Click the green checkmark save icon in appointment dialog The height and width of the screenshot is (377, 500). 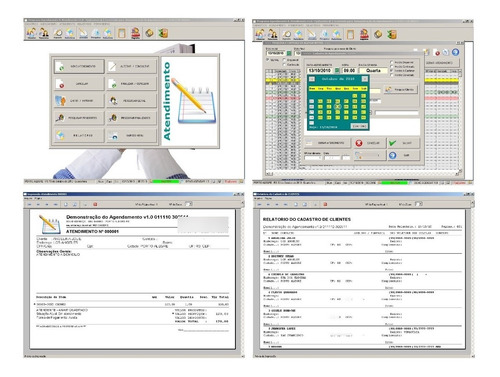pyautogui.click(x=392, y=143)
